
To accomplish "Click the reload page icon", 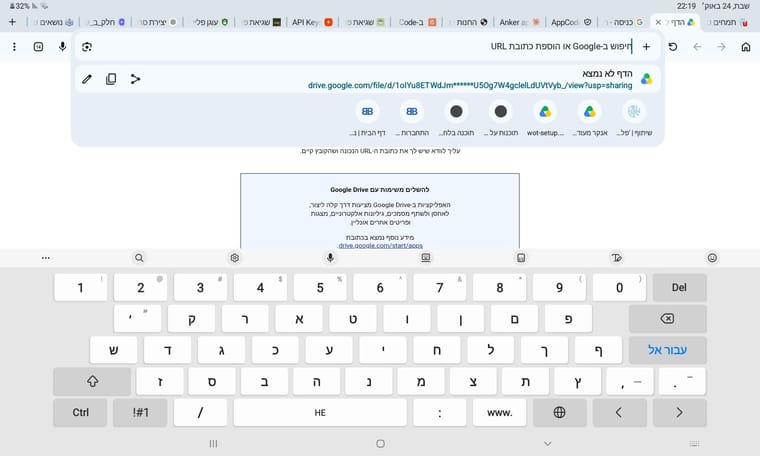I will tap(673, 47).
